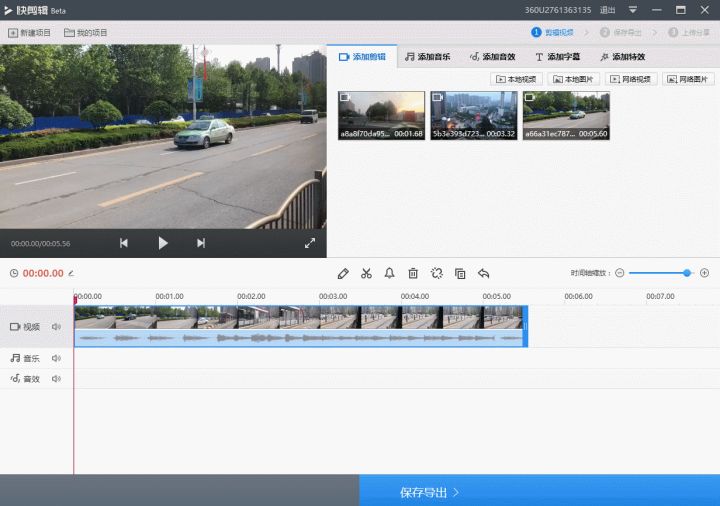Mute the 音效 track
This screenshot has height=506, width=720.
pos(57,379)
